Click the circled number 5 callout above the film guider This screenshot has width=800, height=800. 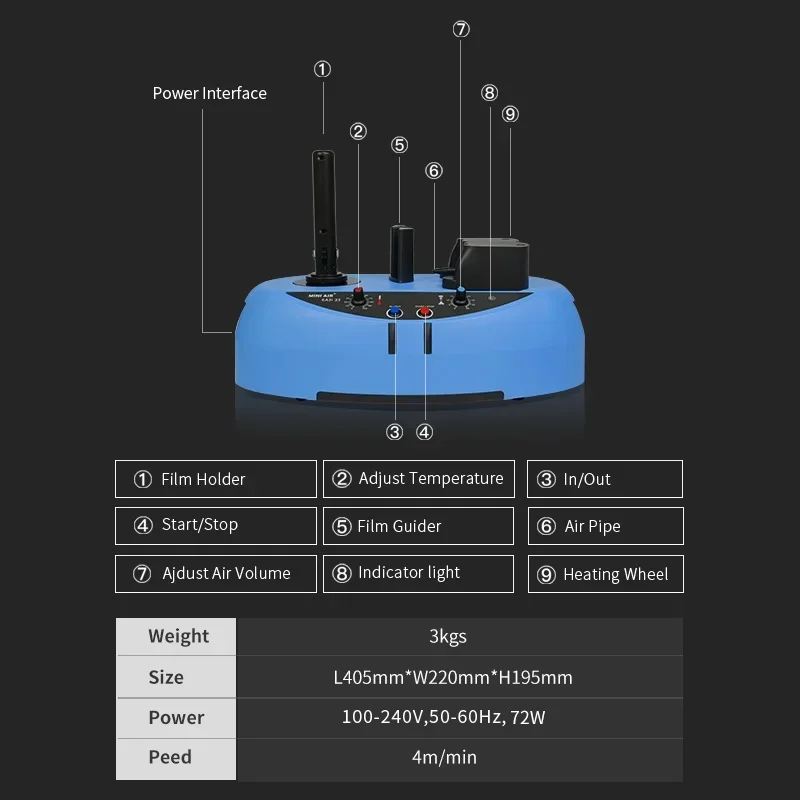(x=399, y=145)
